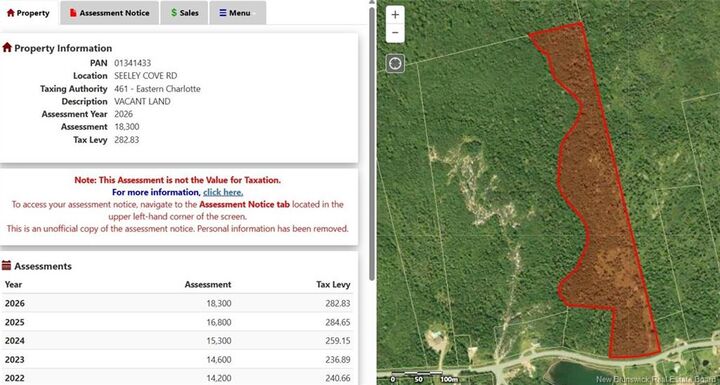Image resolution: width=720 pixels, height=385 pixels.
Task: Open the Property tab
Action: tap(28, 13)
